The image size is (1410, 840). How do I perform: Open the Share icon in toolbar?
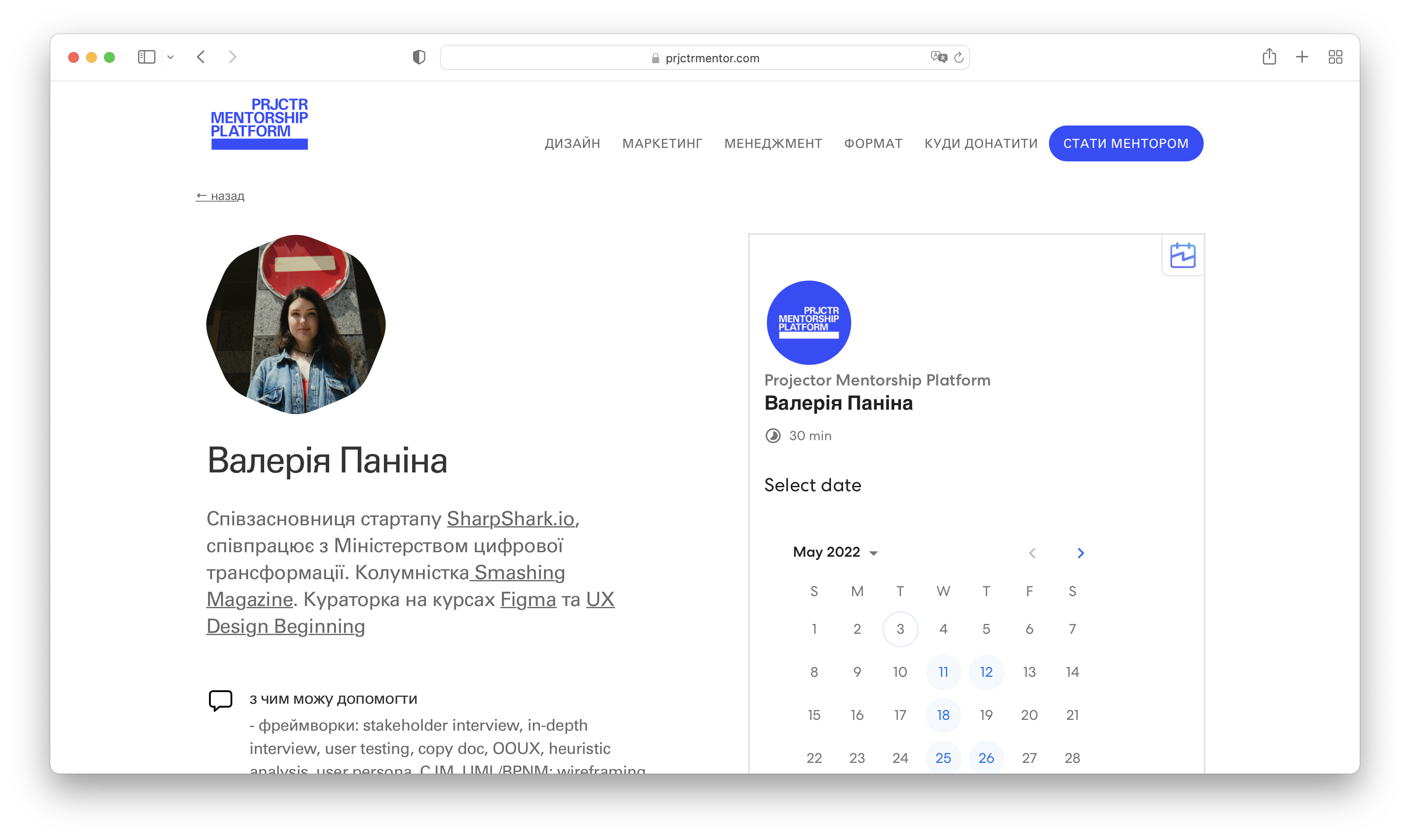(1269, 56)
